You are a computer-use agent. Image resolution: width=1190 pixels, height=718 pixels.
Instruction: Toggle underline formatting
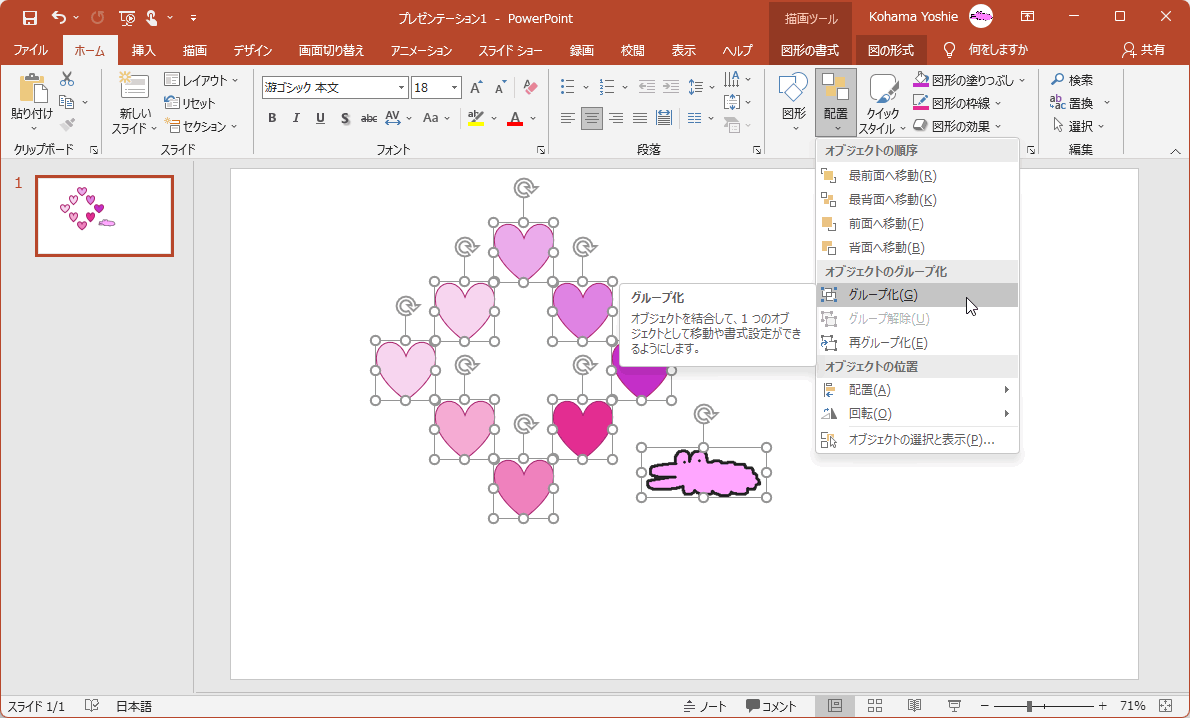(319, 117)
